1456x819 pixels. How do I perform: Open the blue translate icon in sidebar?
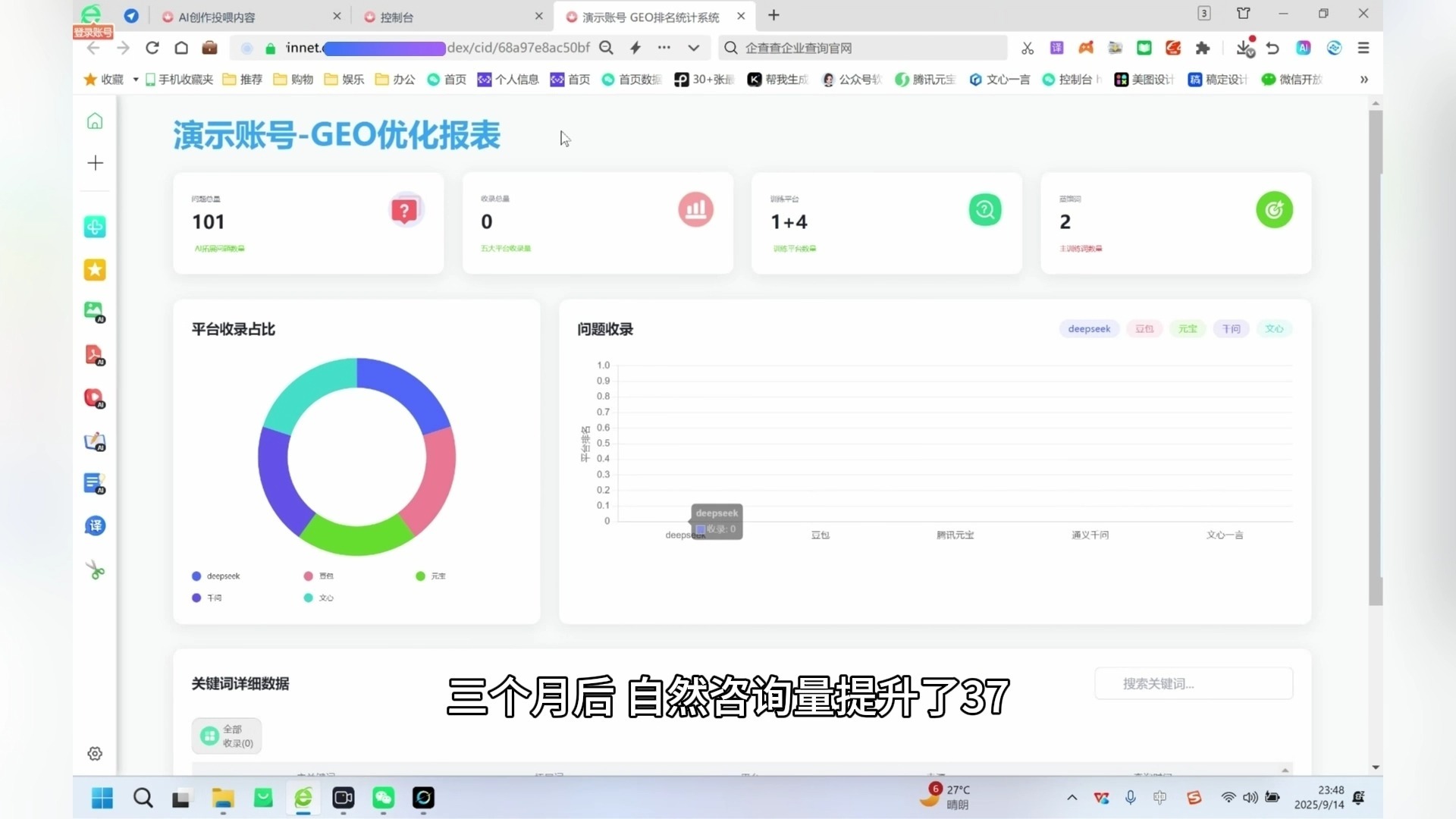(95, 526)
